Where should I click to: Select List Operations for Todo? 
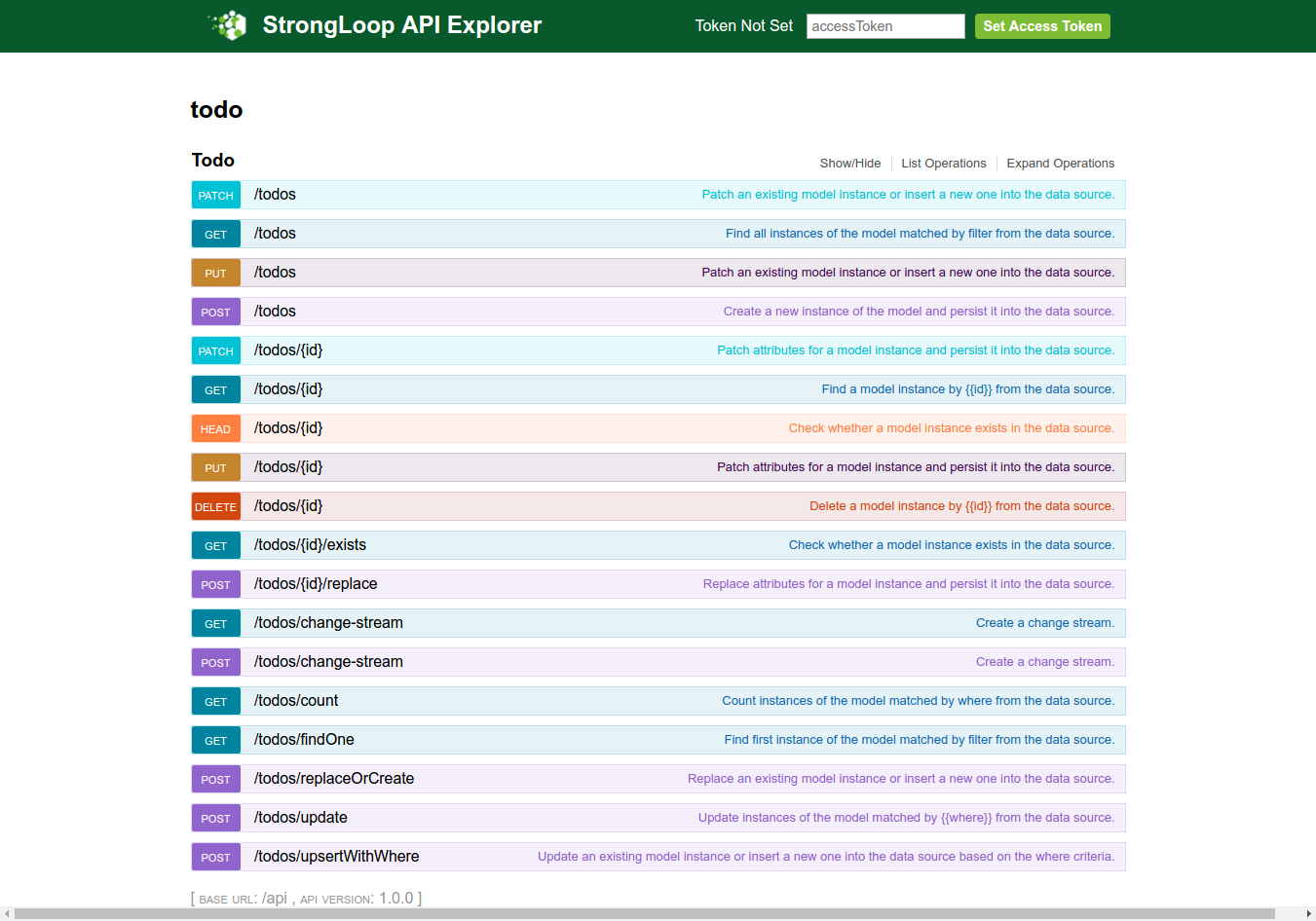coord(943,164)
